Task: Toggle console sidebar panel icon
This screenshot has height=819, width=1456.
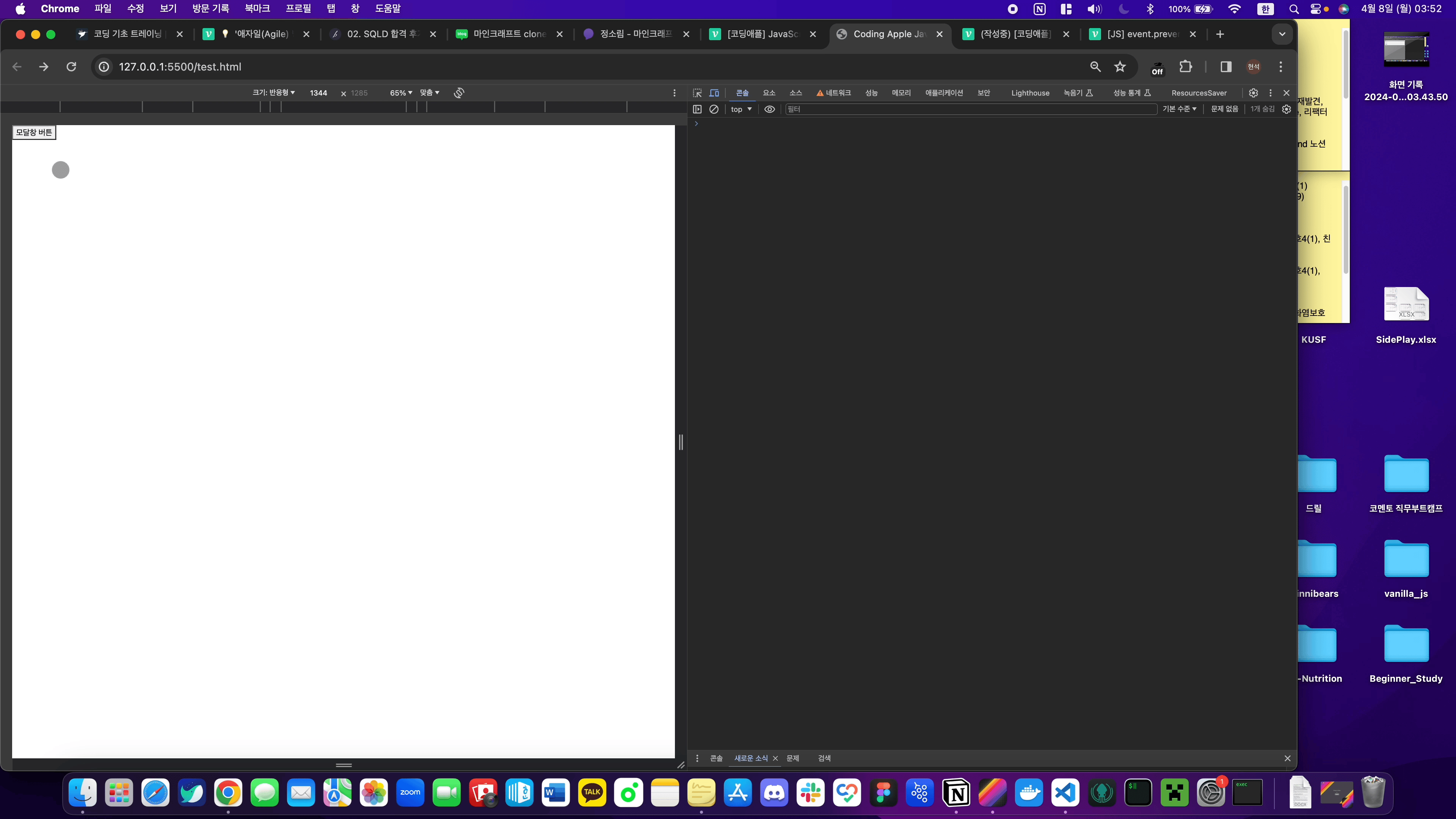Action: coord(698,109)
